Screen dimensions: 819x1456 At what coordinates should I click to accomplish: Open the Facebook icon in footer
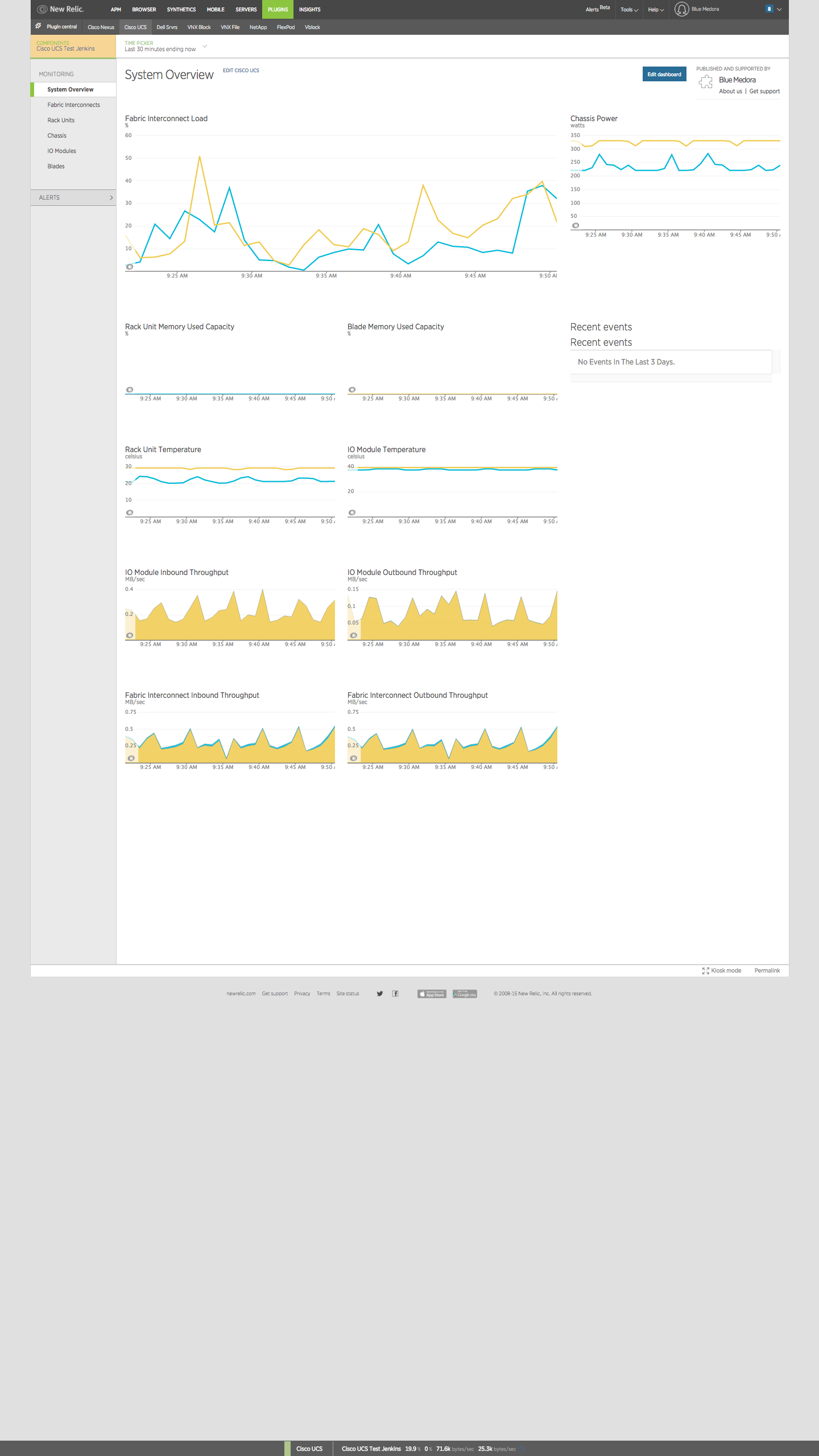click(395, 994)
